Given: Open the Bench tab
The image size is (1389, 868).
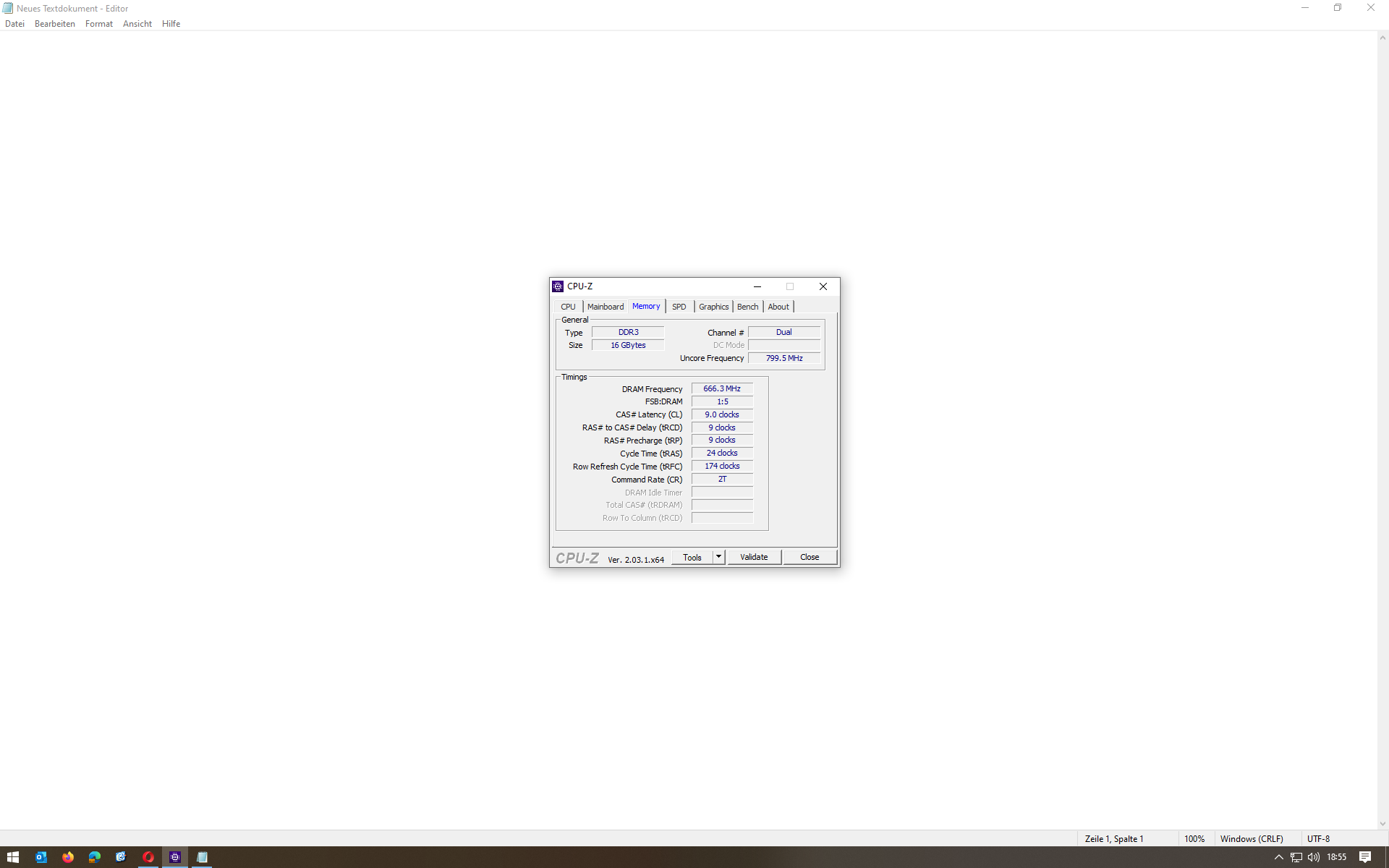Looking at the screenshot, I should click(747, 307).
